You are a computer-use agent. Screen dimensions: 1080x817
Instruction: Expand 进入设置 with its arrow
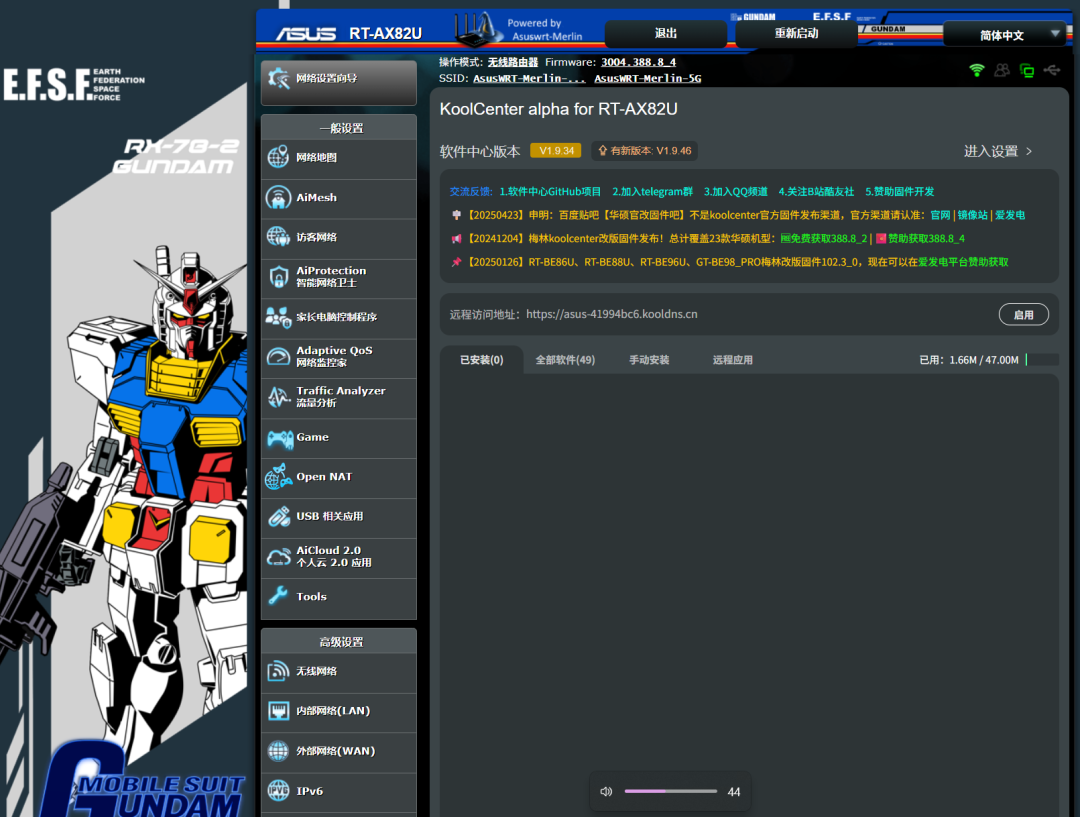click(1029, 152)
